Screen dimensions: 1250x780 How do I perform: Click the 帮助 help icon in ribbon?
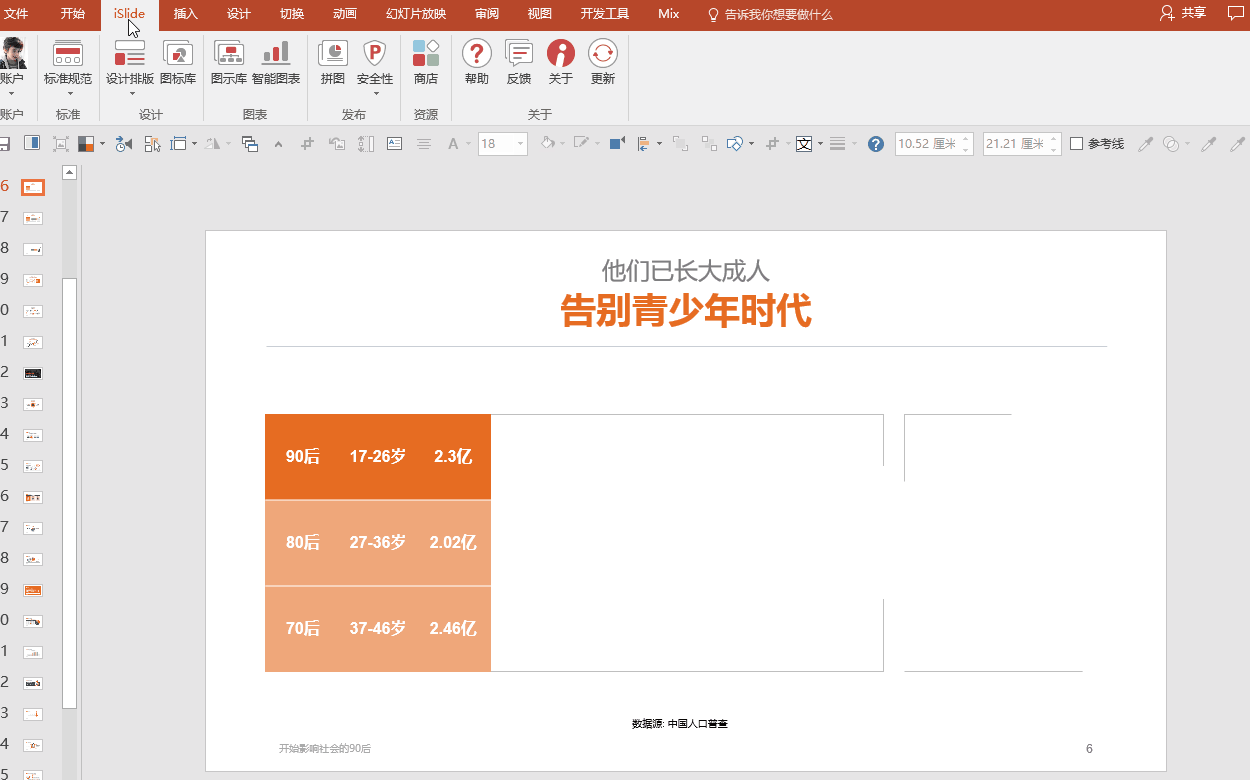tap(477, 53)
